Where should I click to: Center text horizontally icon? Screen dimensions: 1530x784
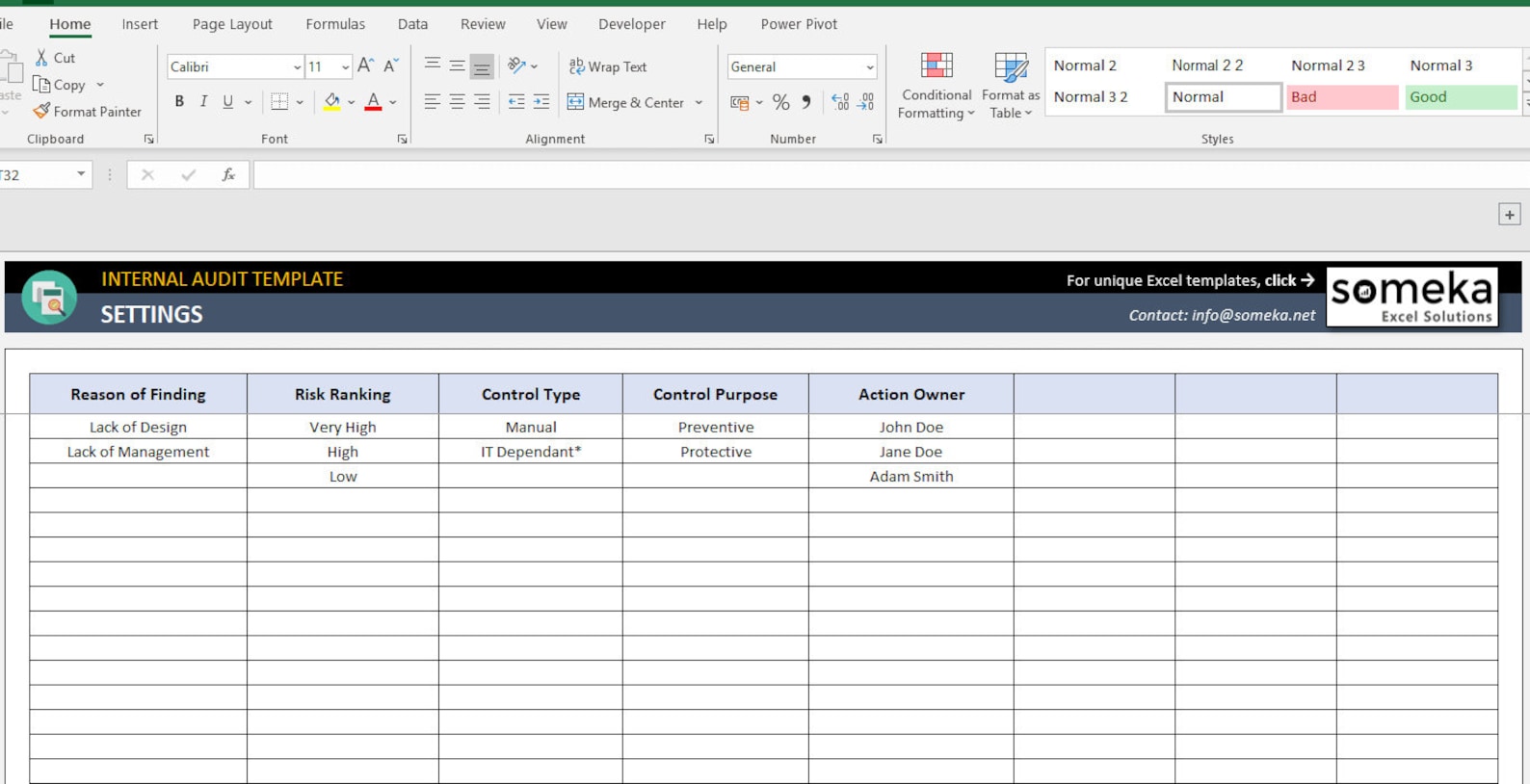point(457,101)
